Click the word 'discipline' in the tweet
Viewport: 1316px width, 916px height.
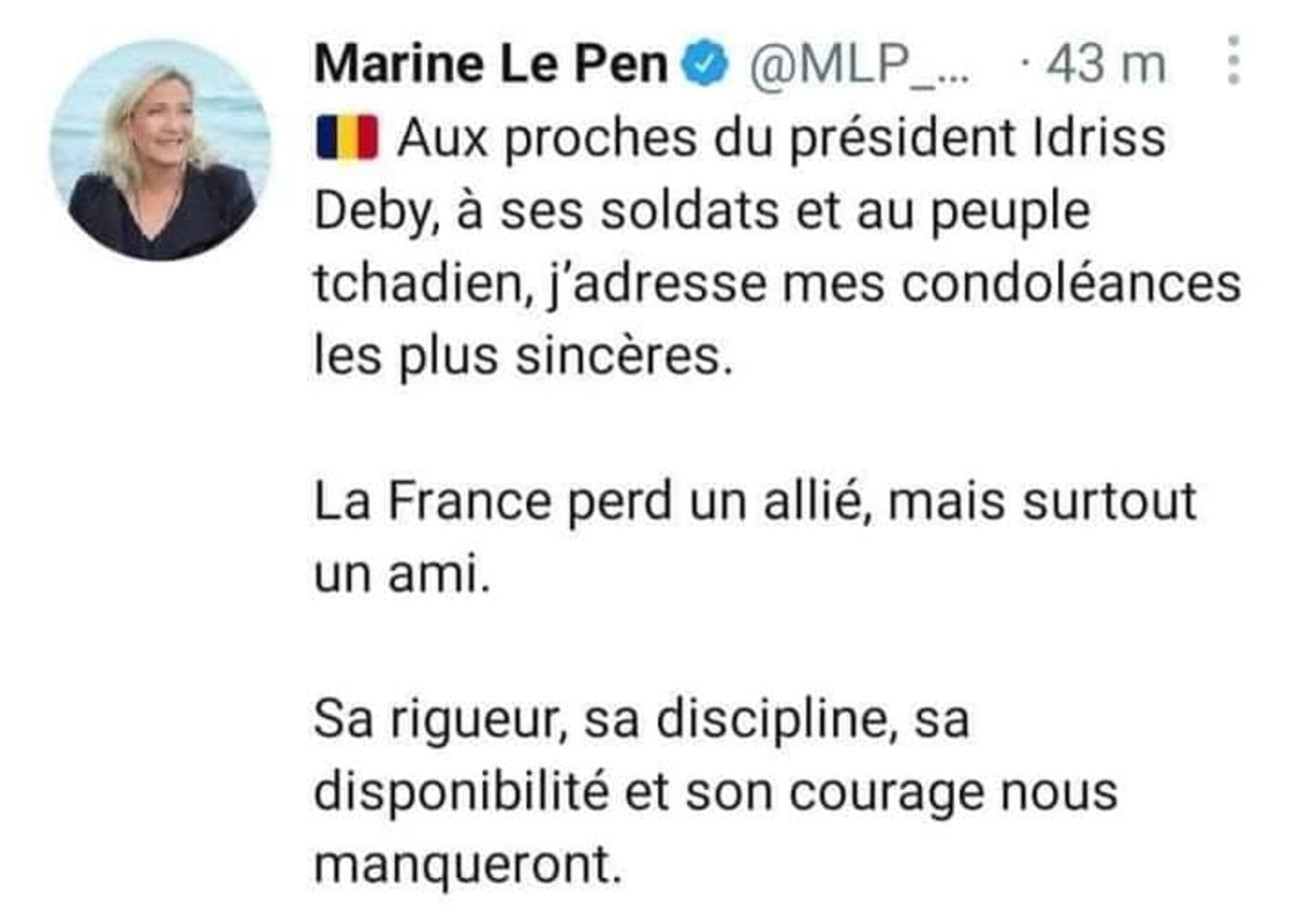(776, 720)
